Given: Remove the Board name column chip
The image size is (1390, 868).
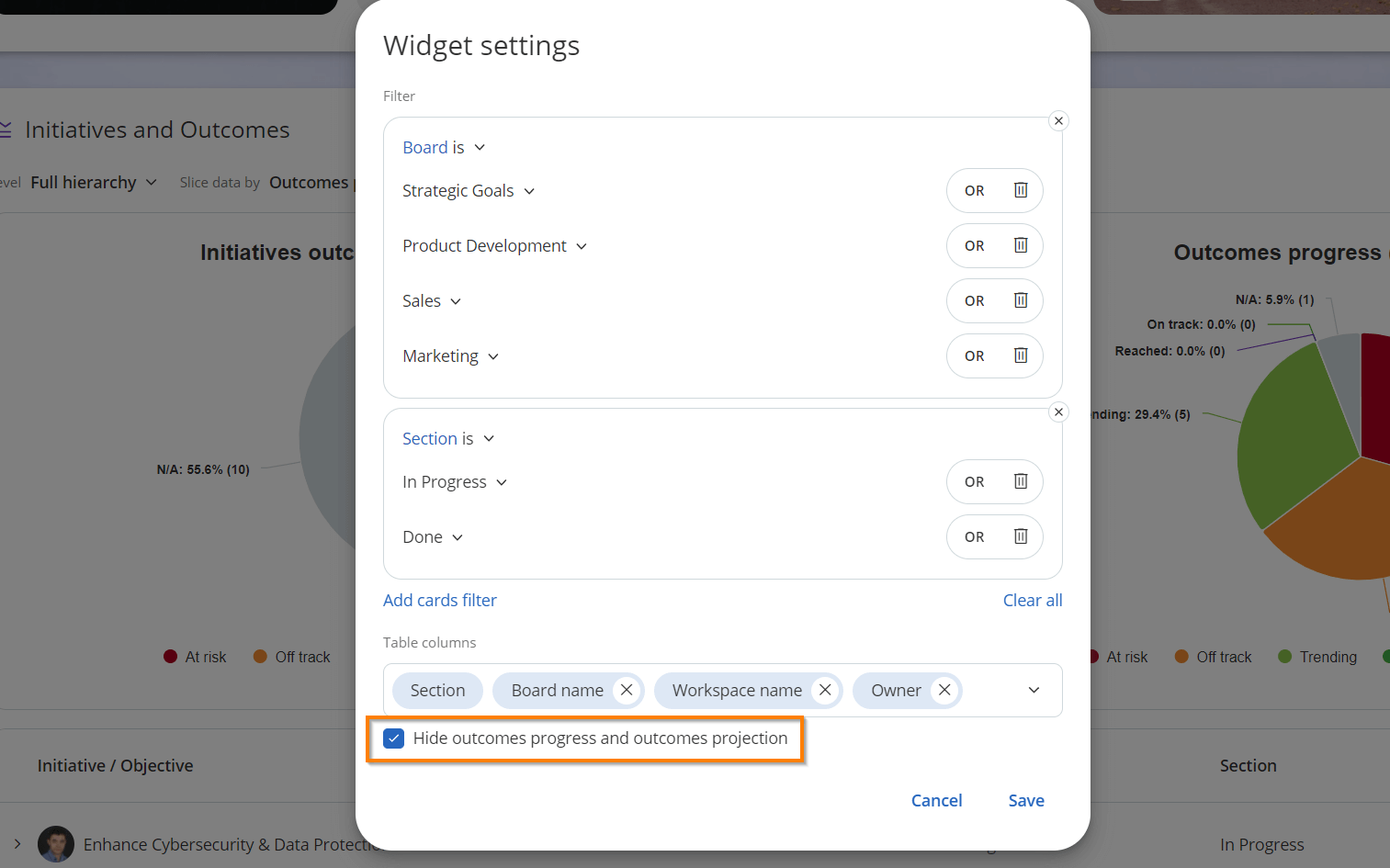Looking at the screenshot, I should (627, 690).
